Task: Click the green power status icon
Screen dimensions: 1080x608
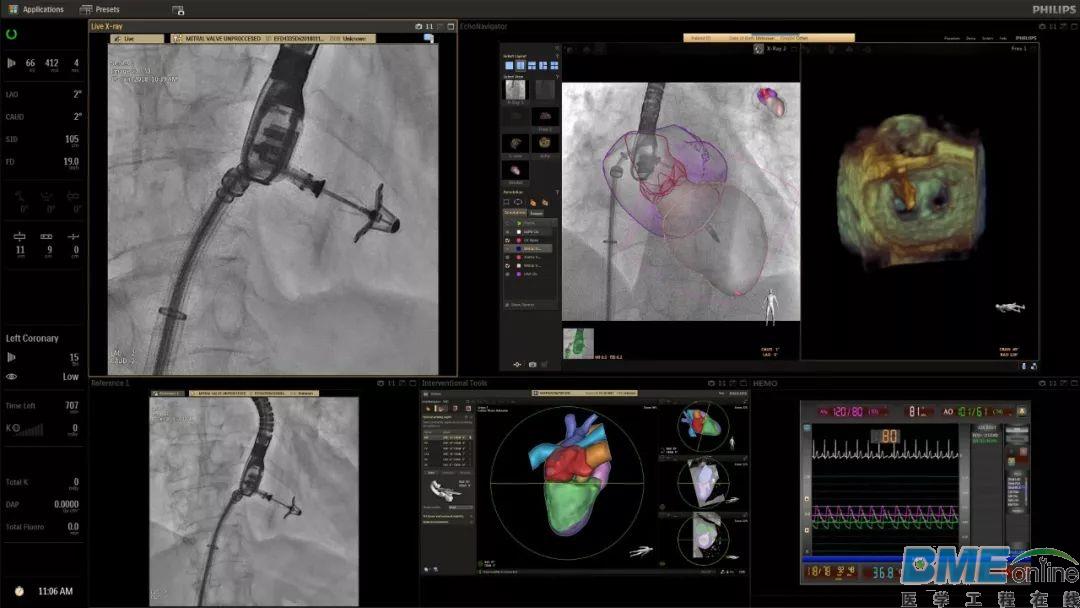Action: (x=11, y=34)
